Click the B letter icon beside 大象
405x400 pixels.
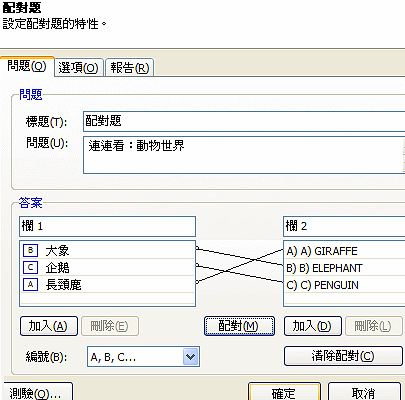pos(30,250)
